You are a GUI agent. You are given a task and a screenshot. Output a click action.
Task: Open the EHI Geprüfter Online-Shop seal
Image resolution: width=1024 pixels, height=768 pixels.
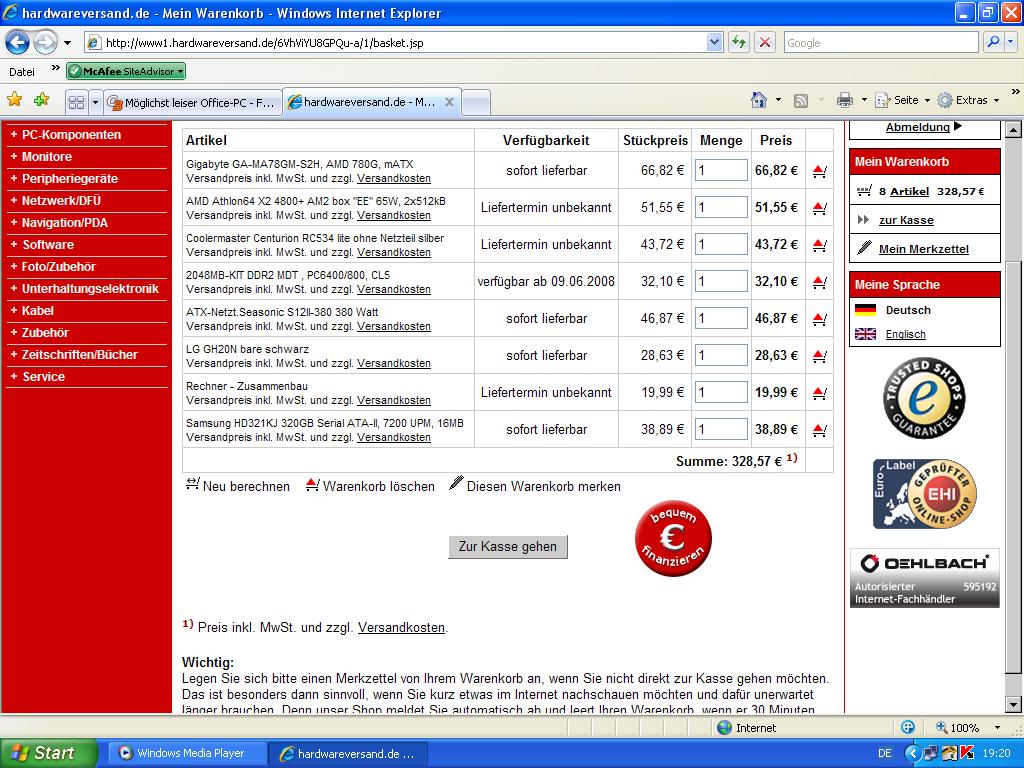click(924, 494)
